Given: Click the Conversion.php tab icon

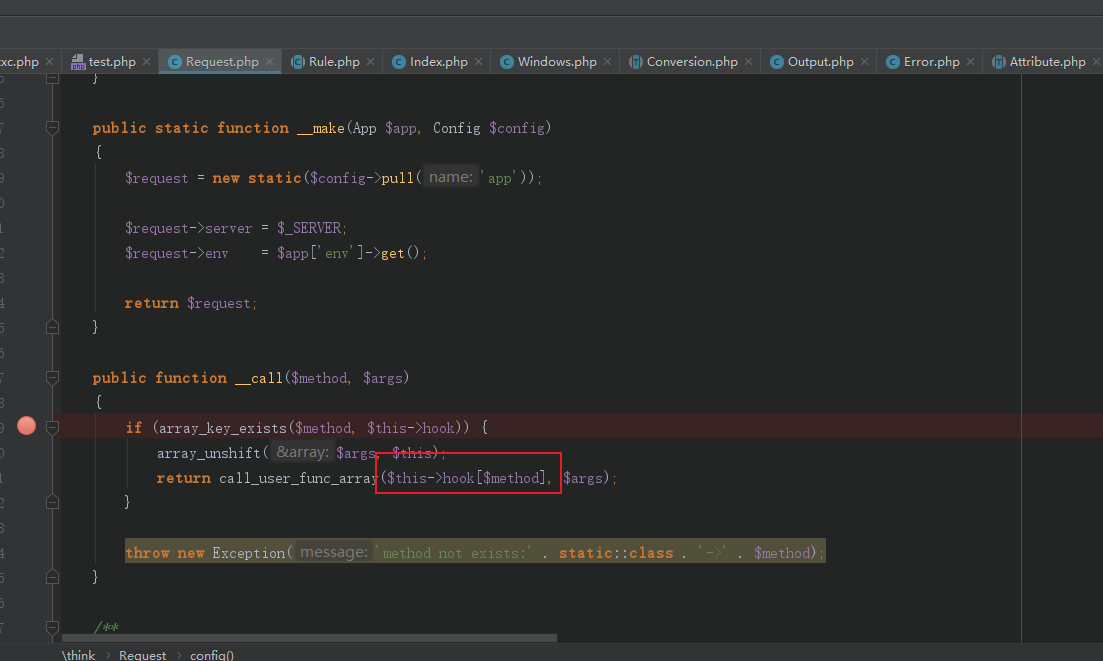Looking at the screenshot, I should point(635,62).
